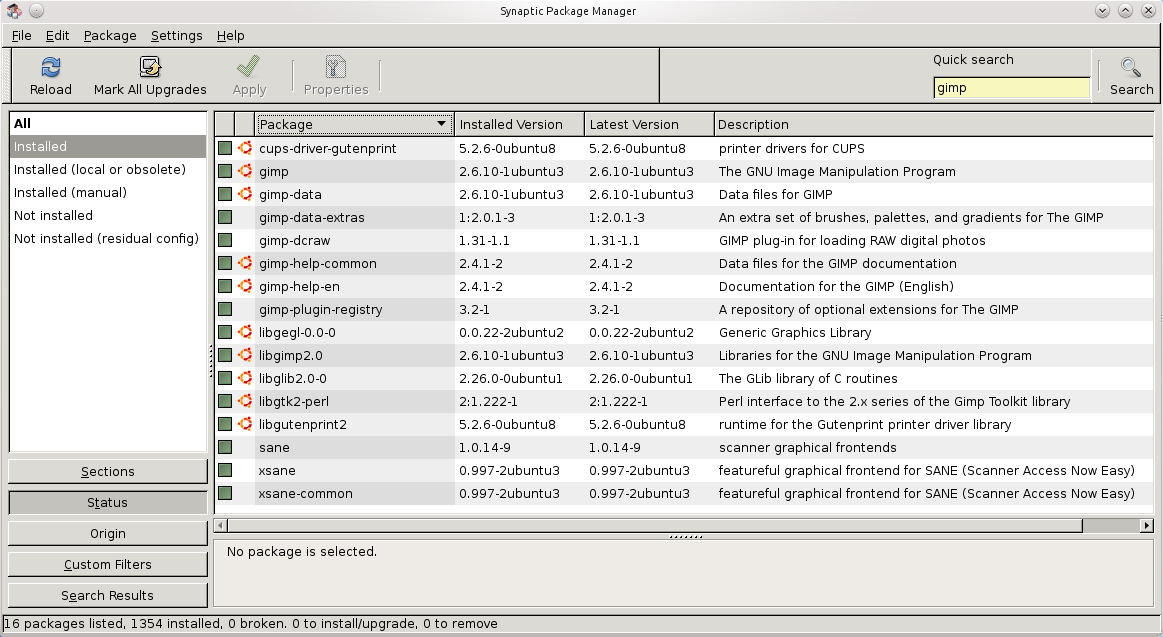Click the window roll-down arrow in title bar
The image size is (1163, 637).
click(1101, 11)
